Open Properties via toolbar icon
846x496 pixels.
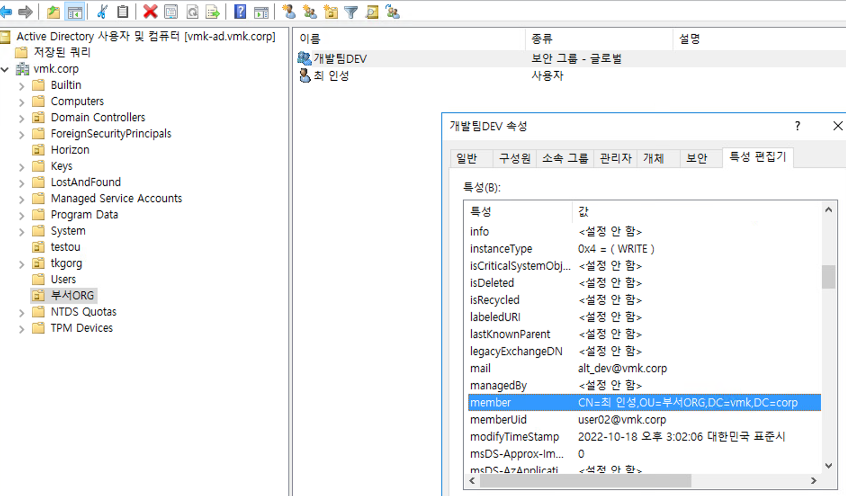point(171,11)
